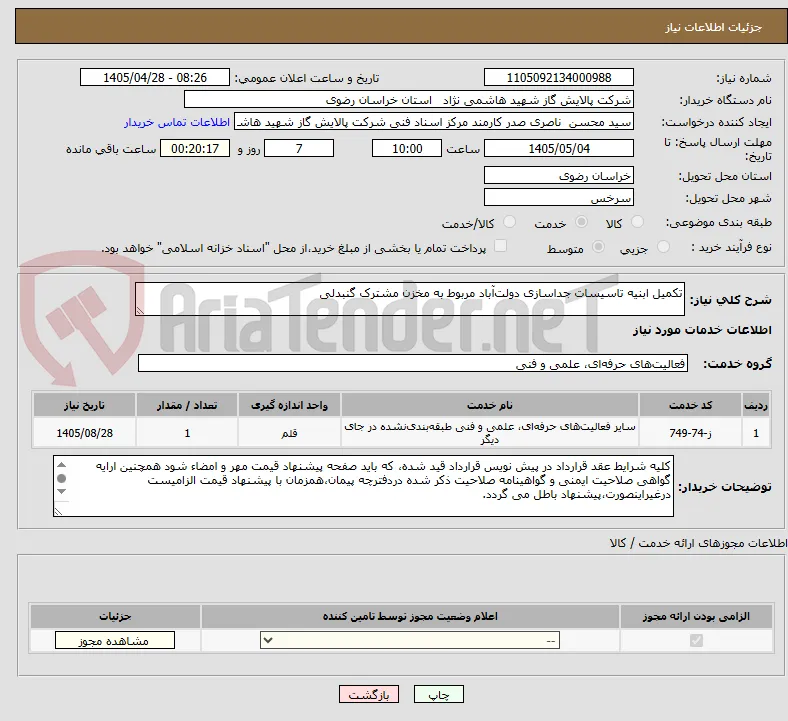Click the ردیف column header
This screenshot has height=721, width=788.
tap(756, 405)
